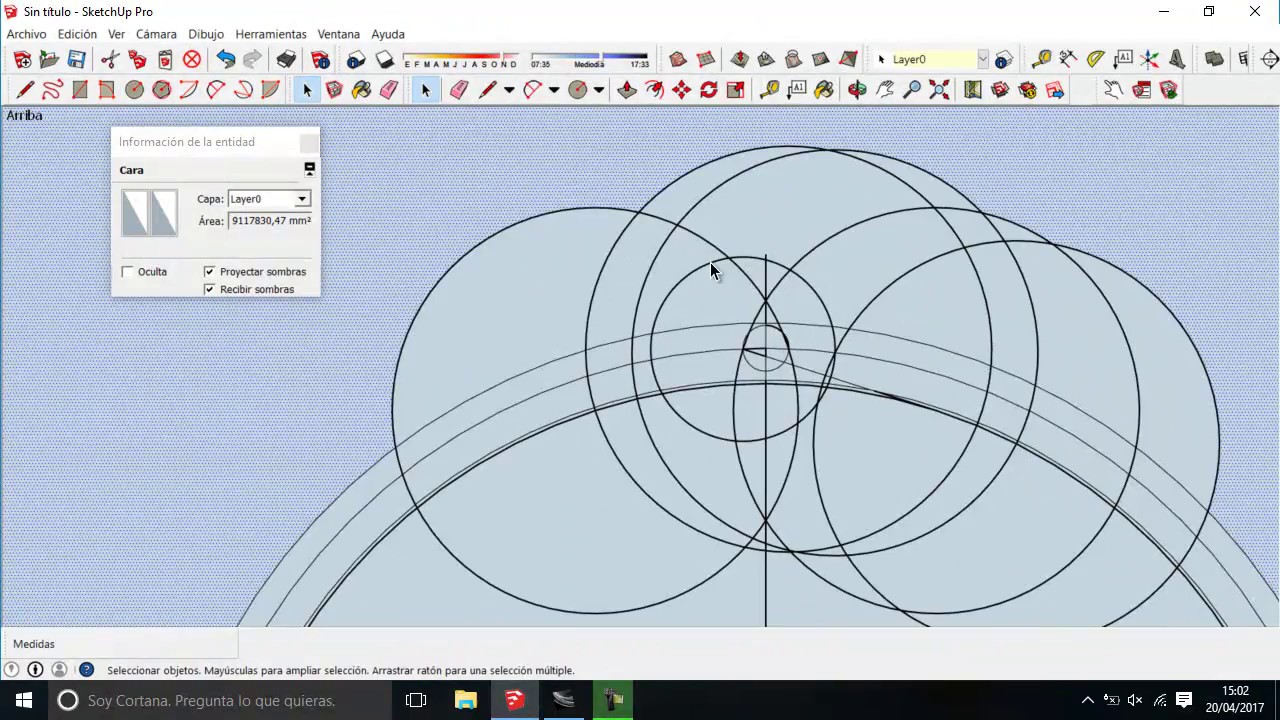Screen dimensions: 1280x720
Task: Undo the last action
Action: click(226, 60)
